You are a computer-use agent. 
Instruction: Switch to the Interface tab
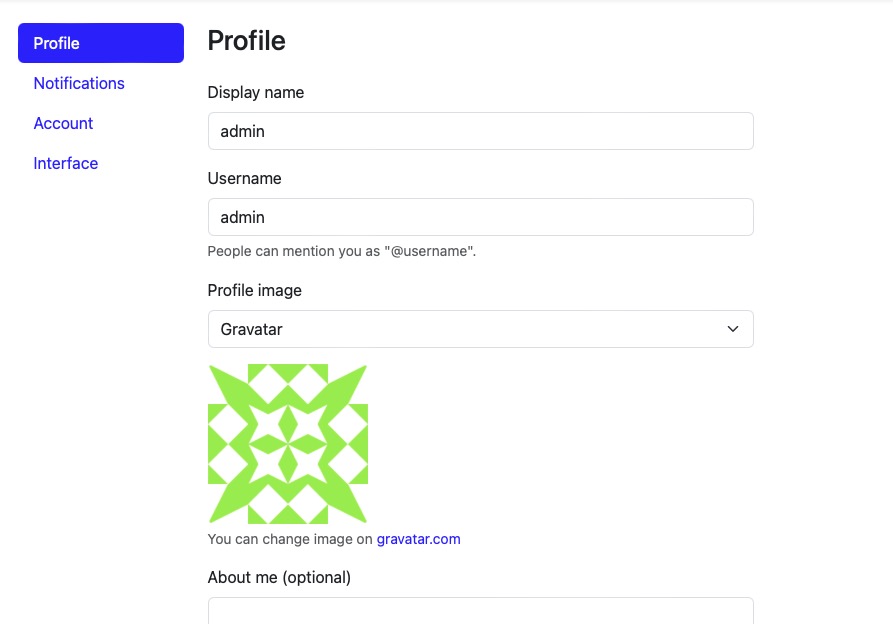[66, 163]
